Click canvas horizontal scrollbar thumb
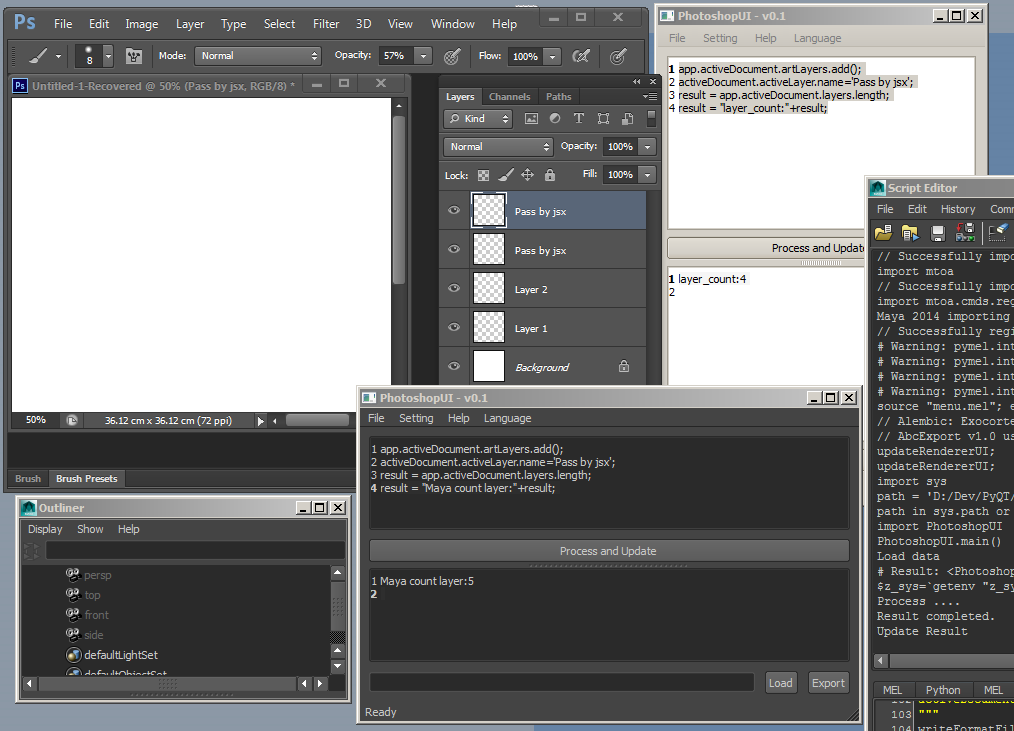 click(x=318, y=420)
